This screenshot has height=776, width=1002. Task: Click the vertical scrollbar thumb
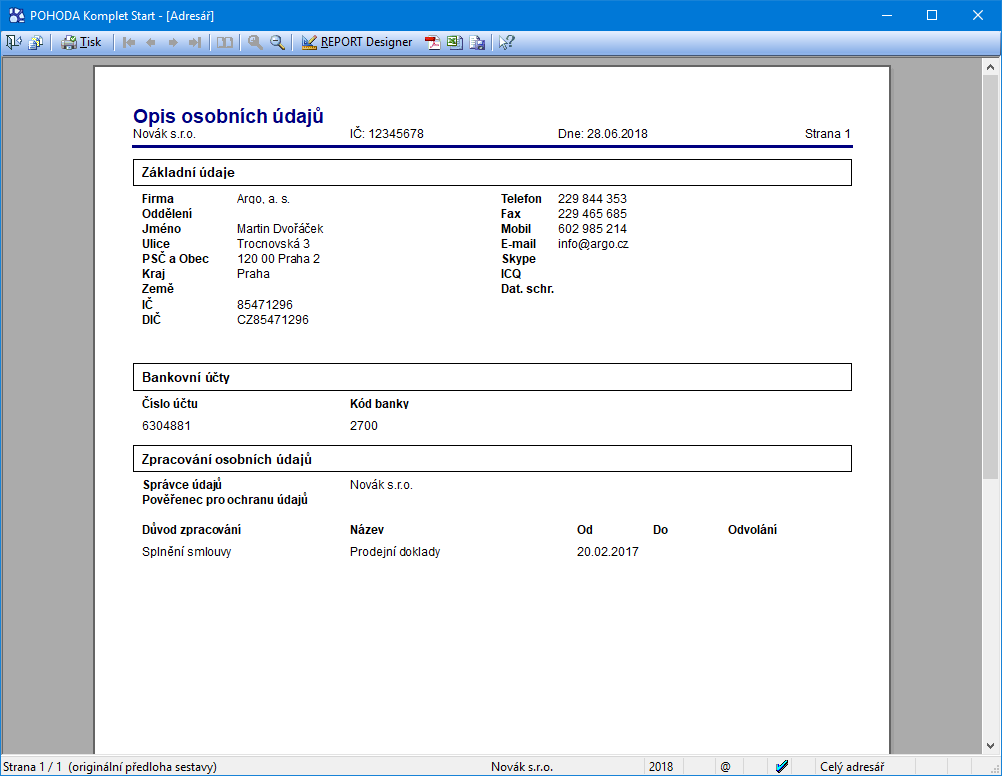click(x=990, y=277)
